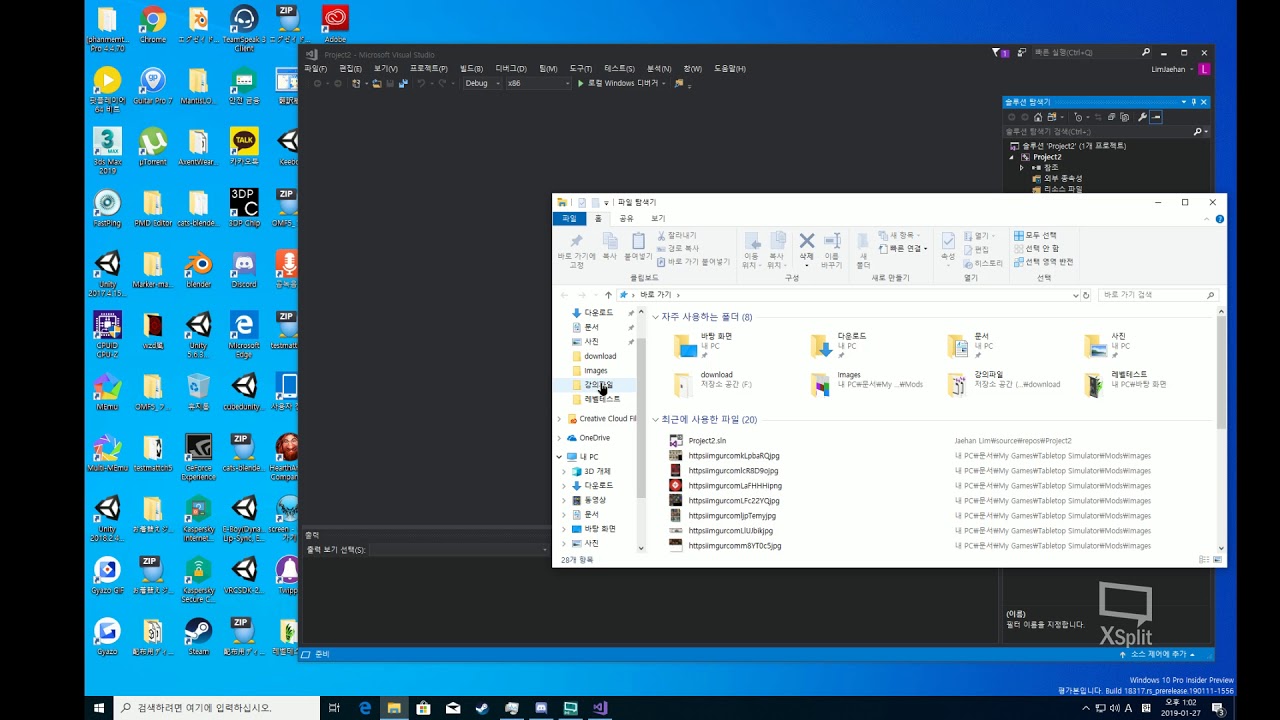Viewport: 1280px width, 720px height.
Task: Open the output source (출력 보기 선택) dropdown
Action: click(x=459, y=550)
